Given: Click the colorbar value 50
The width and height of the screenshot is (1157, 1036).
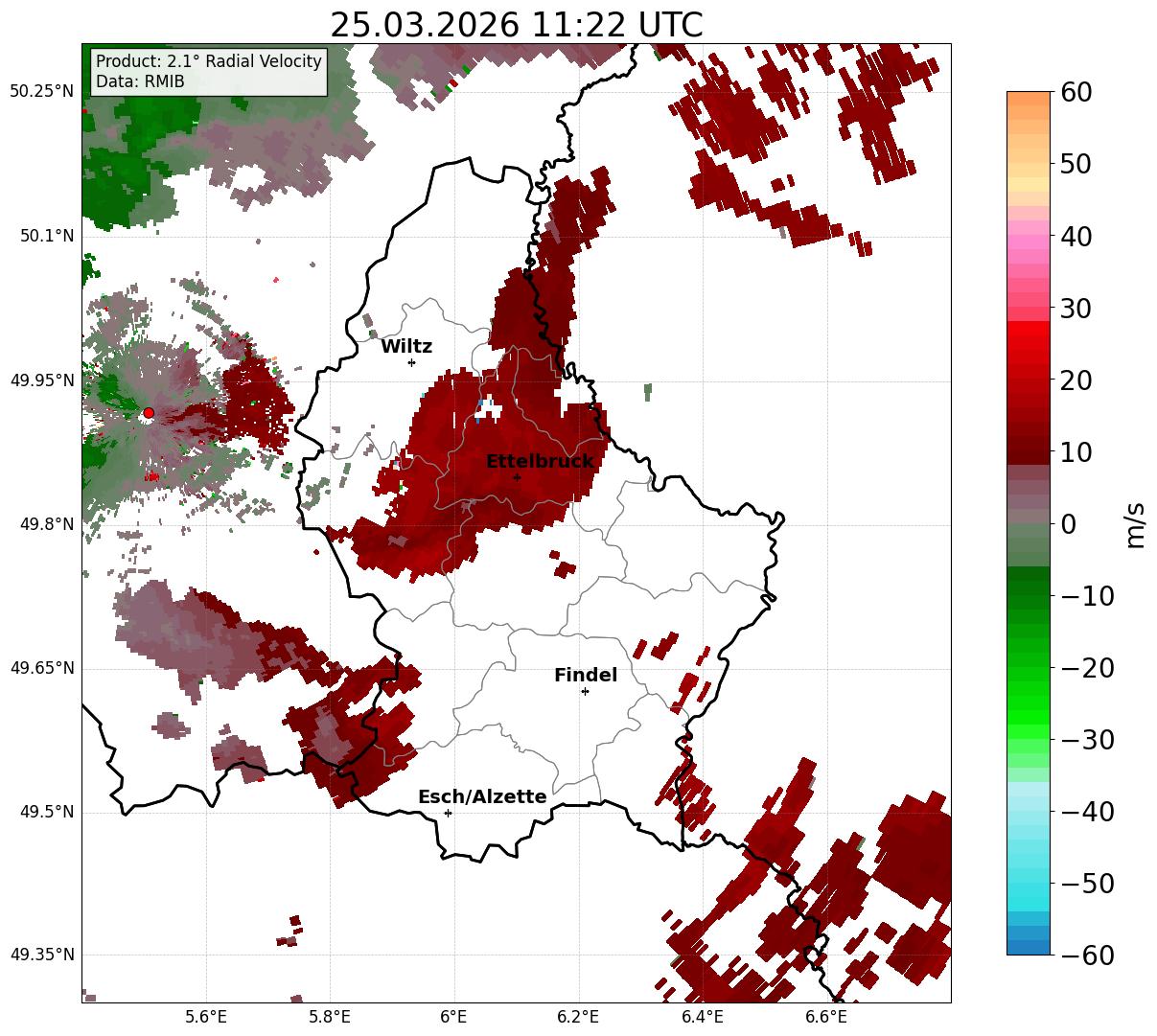Looking at the screenshot, I should (1076, 164).
